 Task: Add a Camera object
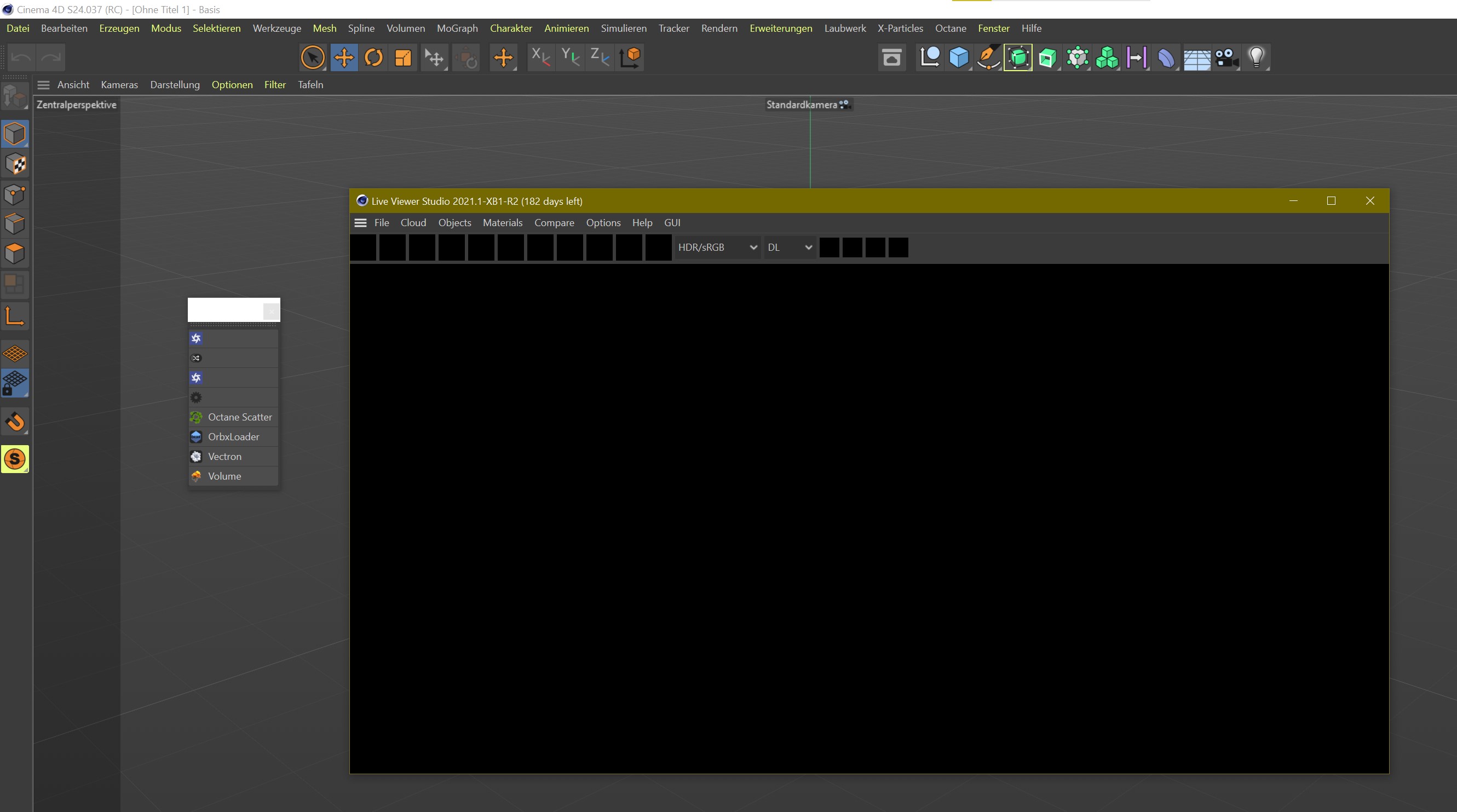tap(1226, 57)
